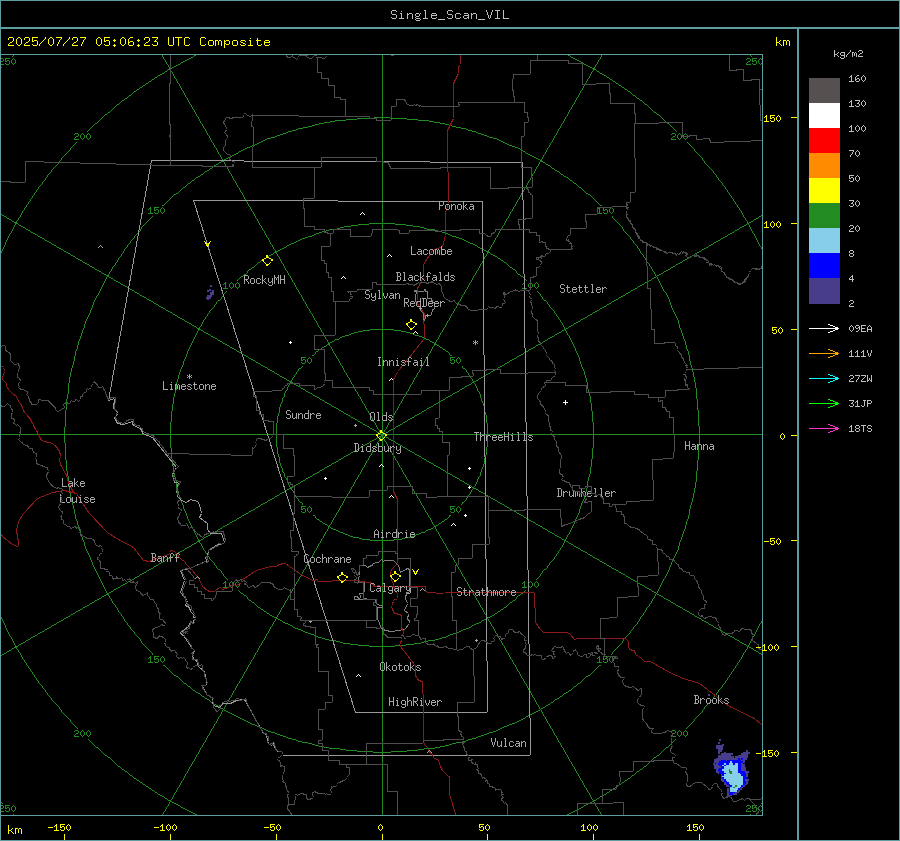Click the HighRiver city label
This screenshot has height=841, width=900.
click(x=415, y=702)
